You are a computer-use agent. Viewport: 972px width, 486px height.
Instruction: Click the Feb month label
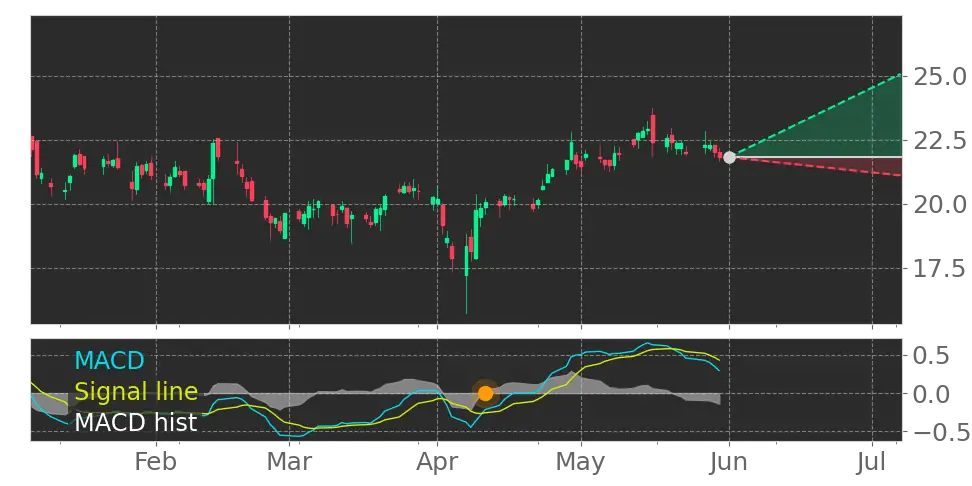pos(156,462)
